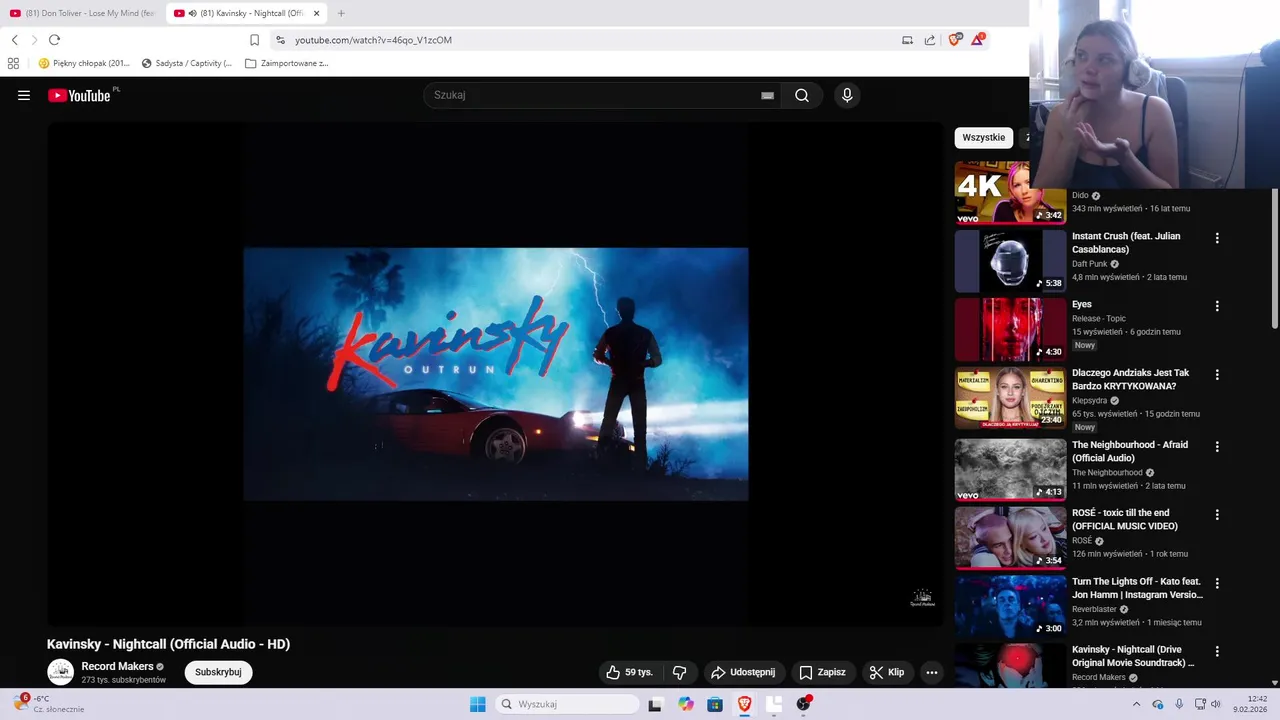Viewport: 1280px width, 720px height.
Task: Open the on-screen keyboard in search box
Action: (x=767, y=95)
